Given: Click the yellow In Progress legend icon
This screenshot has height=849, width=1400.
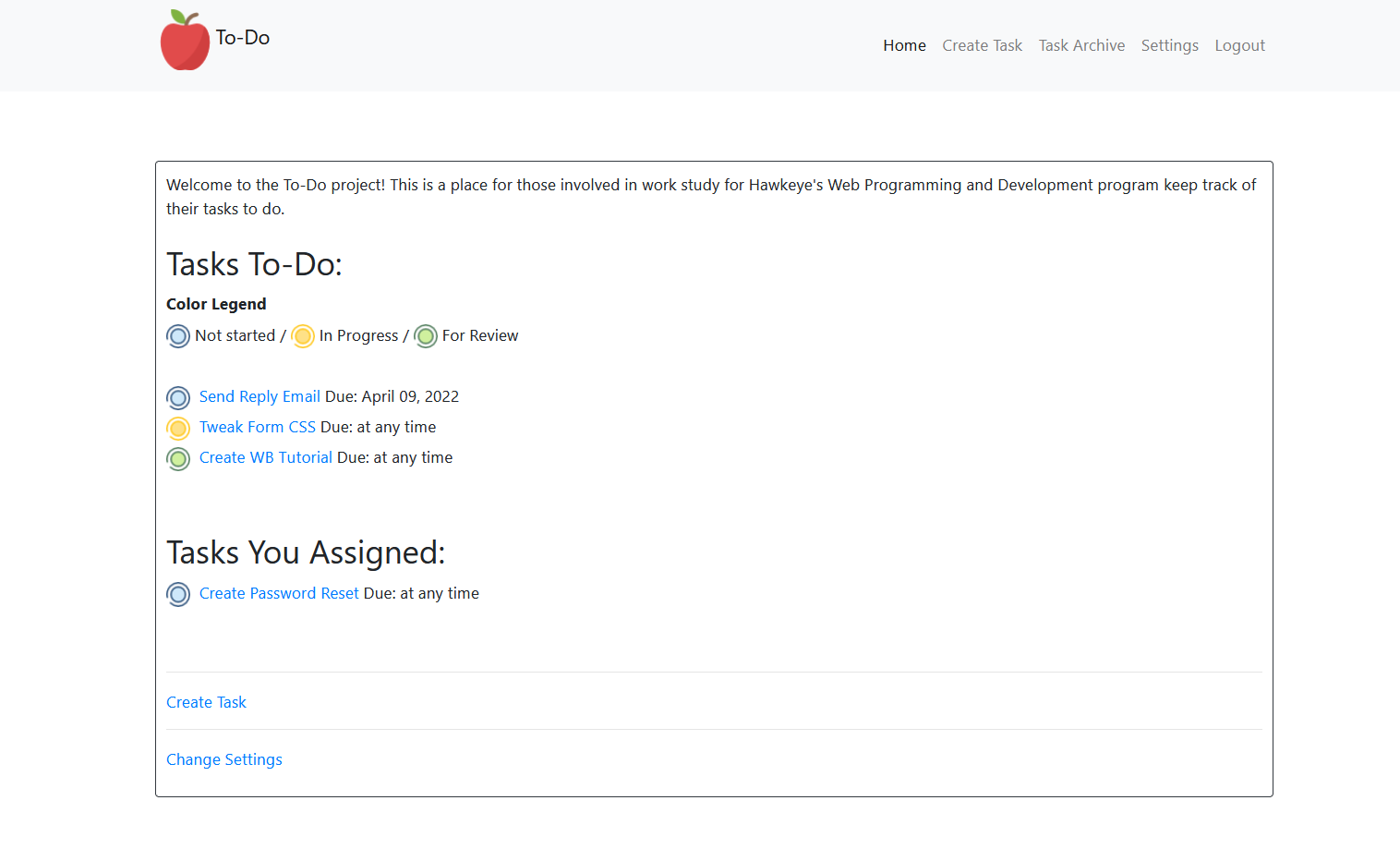Looking at the screenshot, I should click(303, 336).
